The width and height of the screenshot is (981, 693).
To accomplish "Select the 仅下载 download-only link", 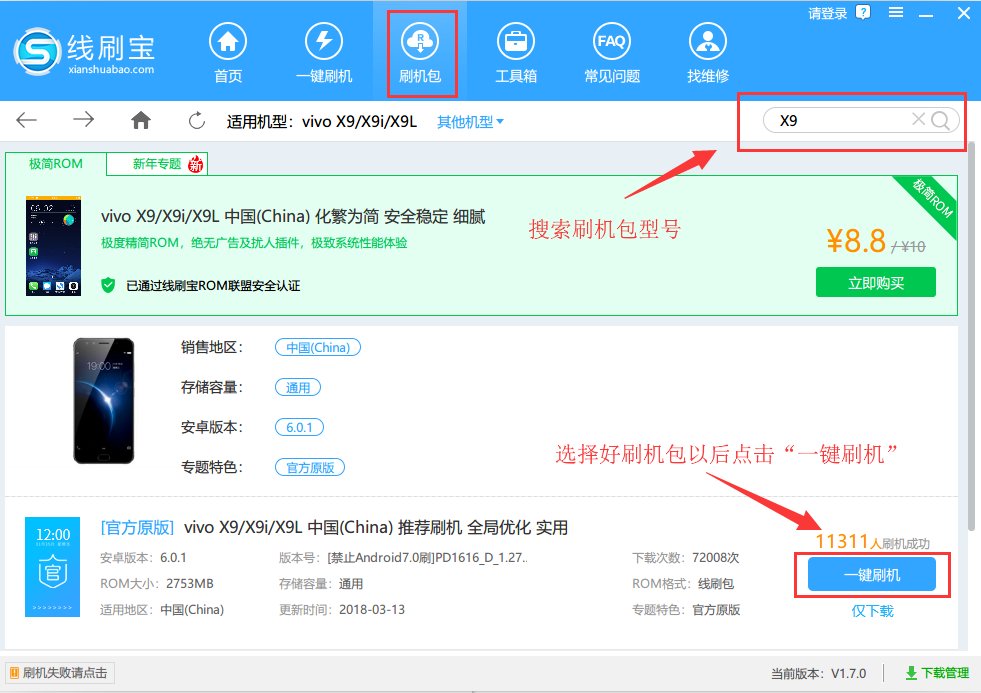I will 875,608.
